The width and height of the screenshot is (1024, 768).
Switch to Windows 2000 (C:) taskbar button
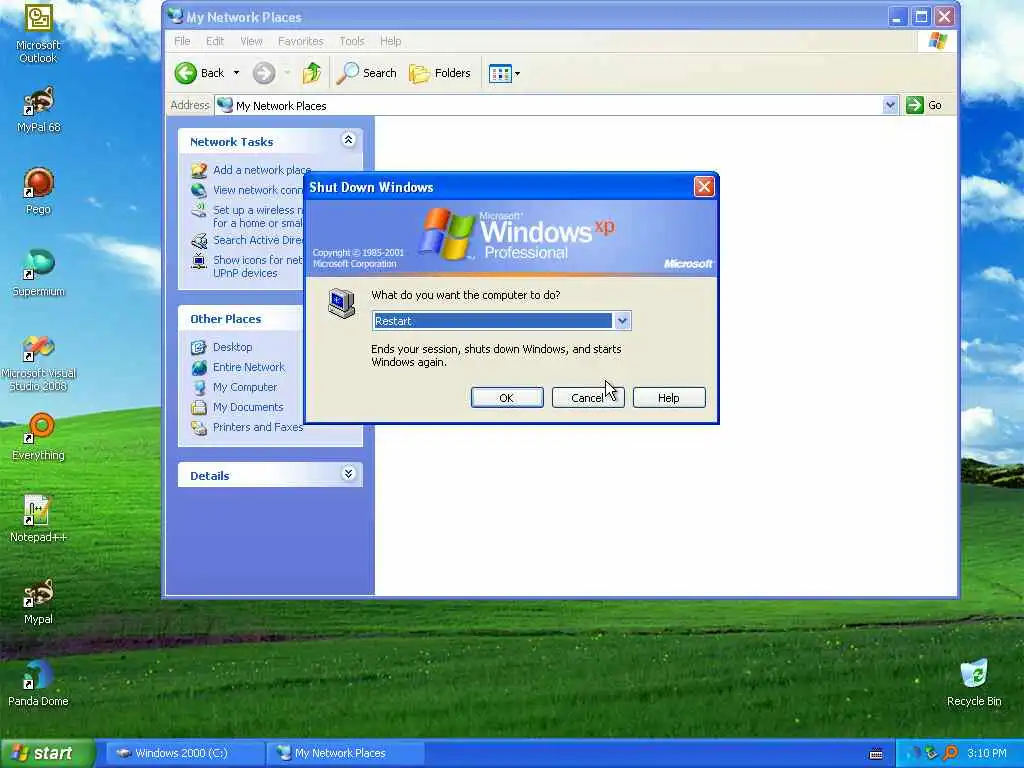pos(184,753)
